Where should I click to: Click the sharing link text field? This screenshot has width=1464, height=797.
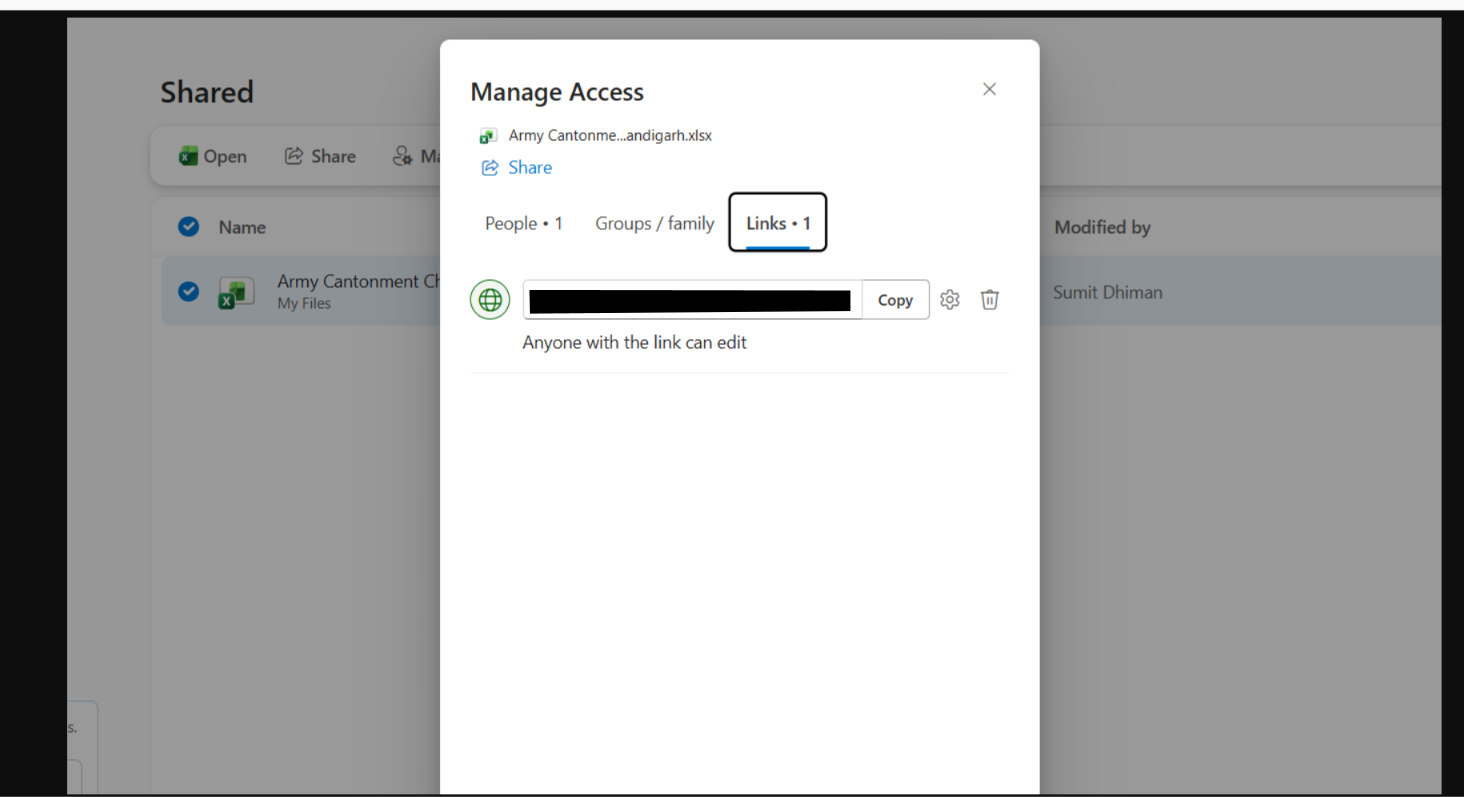[692, 300]
